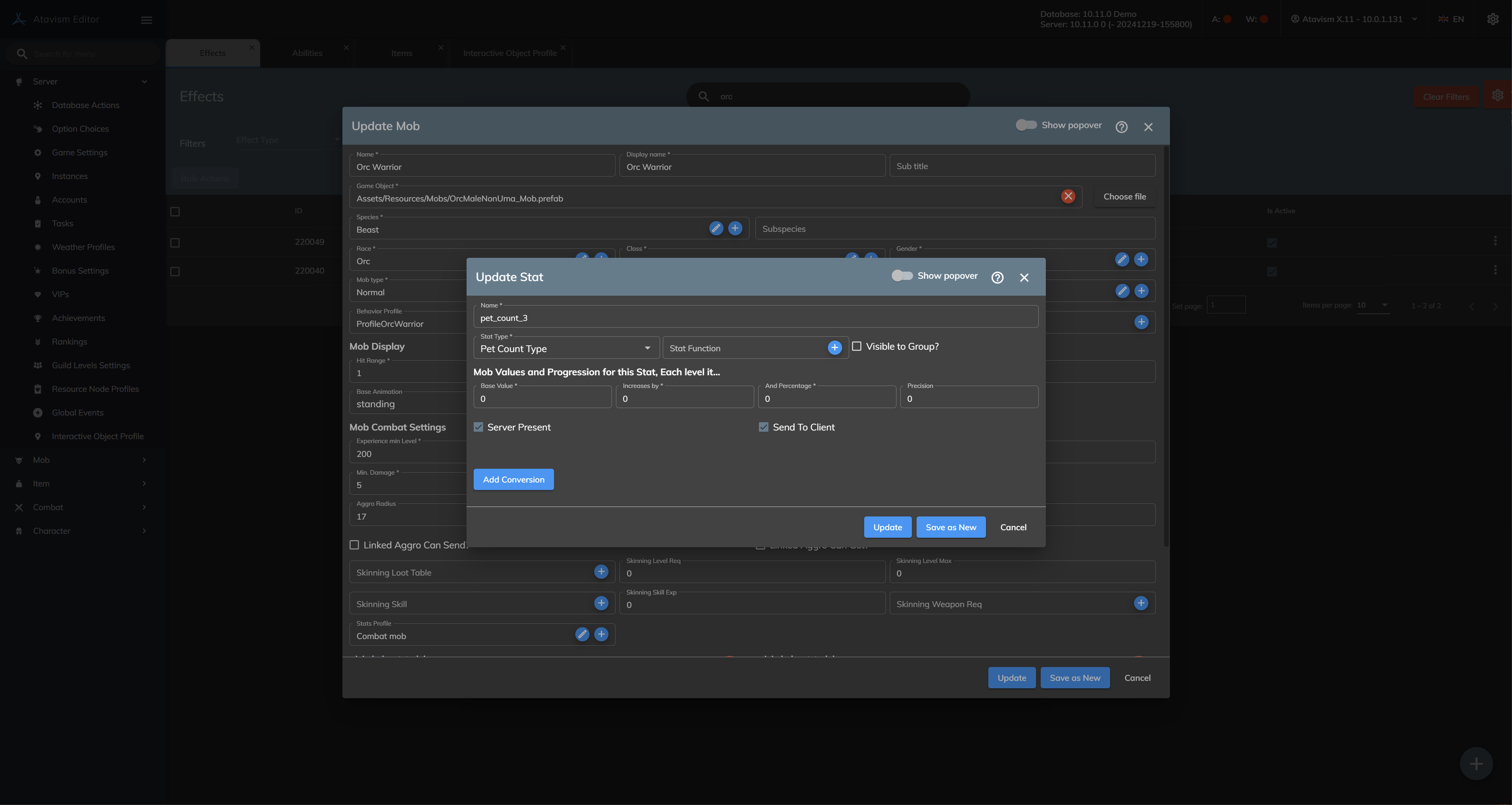Switch to the Abilities tab

pyautogui.click(x=307, y=53)
